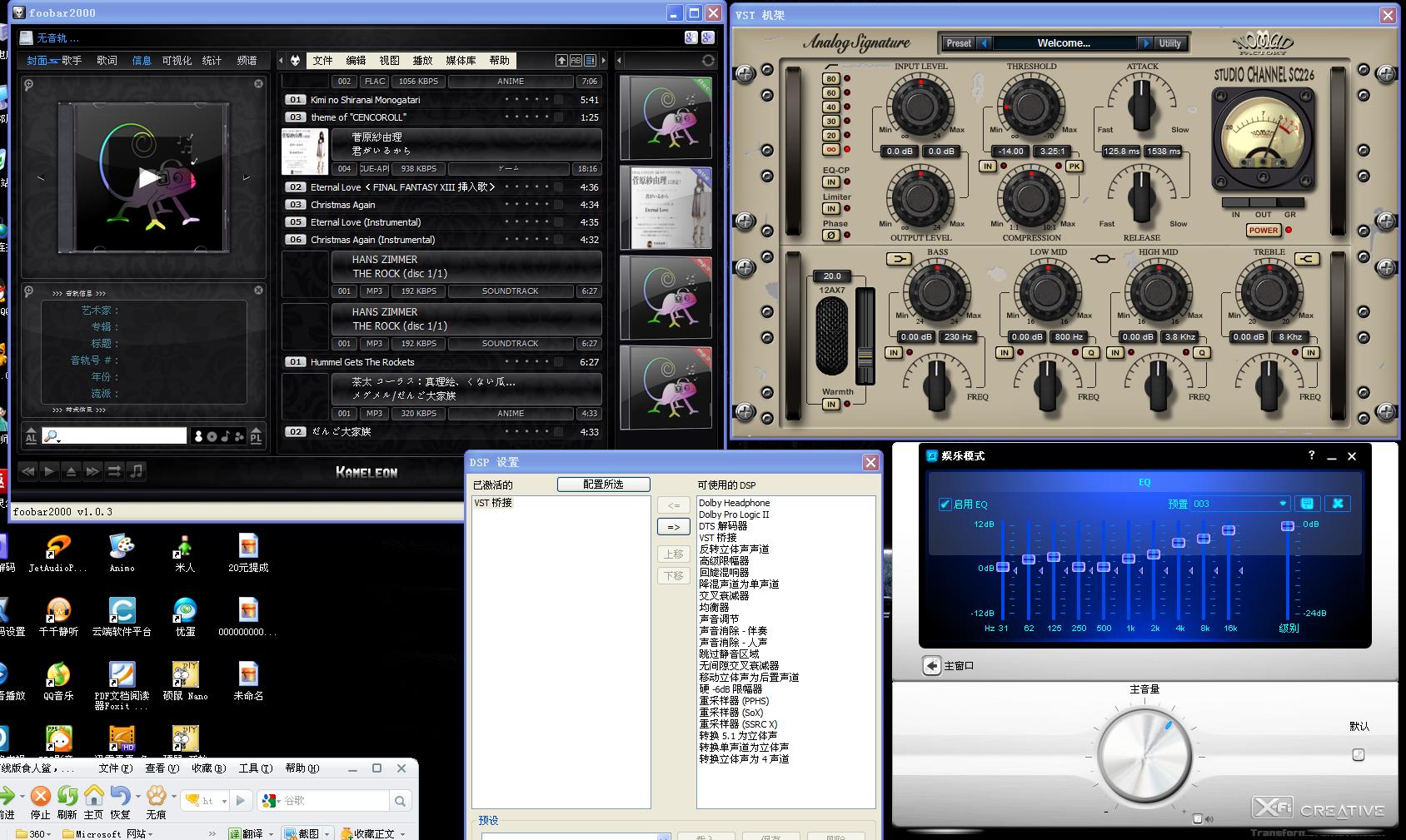Switch to the 可视化 visualization tab
This screenshot has width=1406, height=840.
point(177,60)
